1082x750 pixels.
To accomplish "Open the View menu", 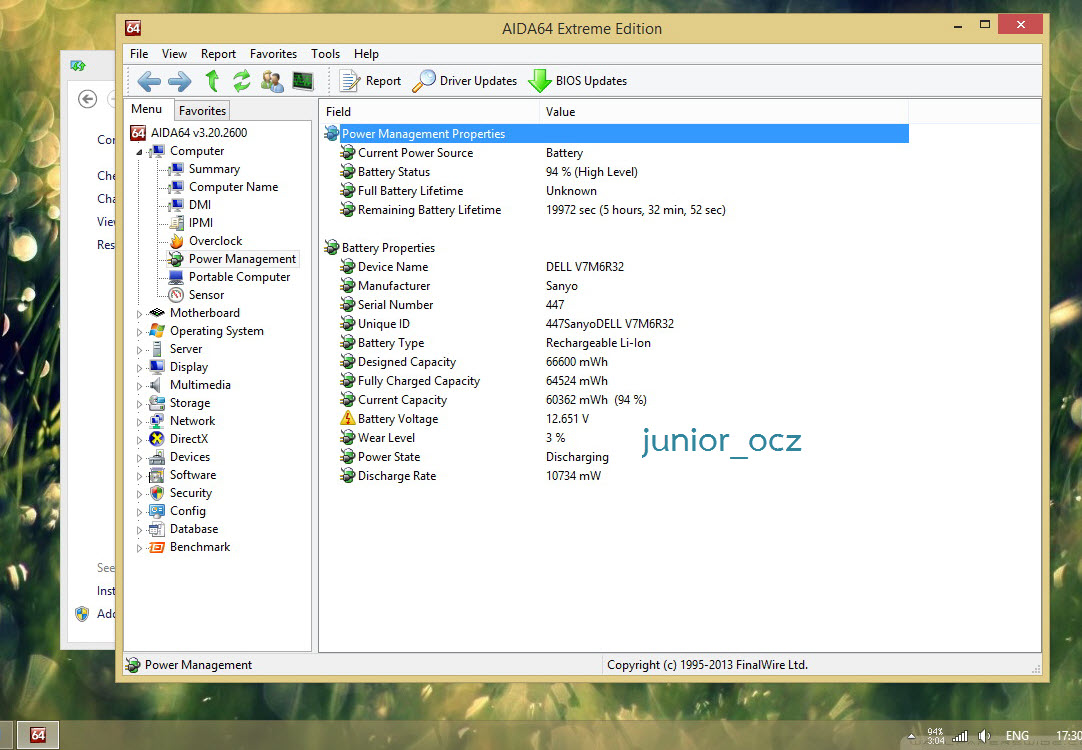I will (174, 54).
